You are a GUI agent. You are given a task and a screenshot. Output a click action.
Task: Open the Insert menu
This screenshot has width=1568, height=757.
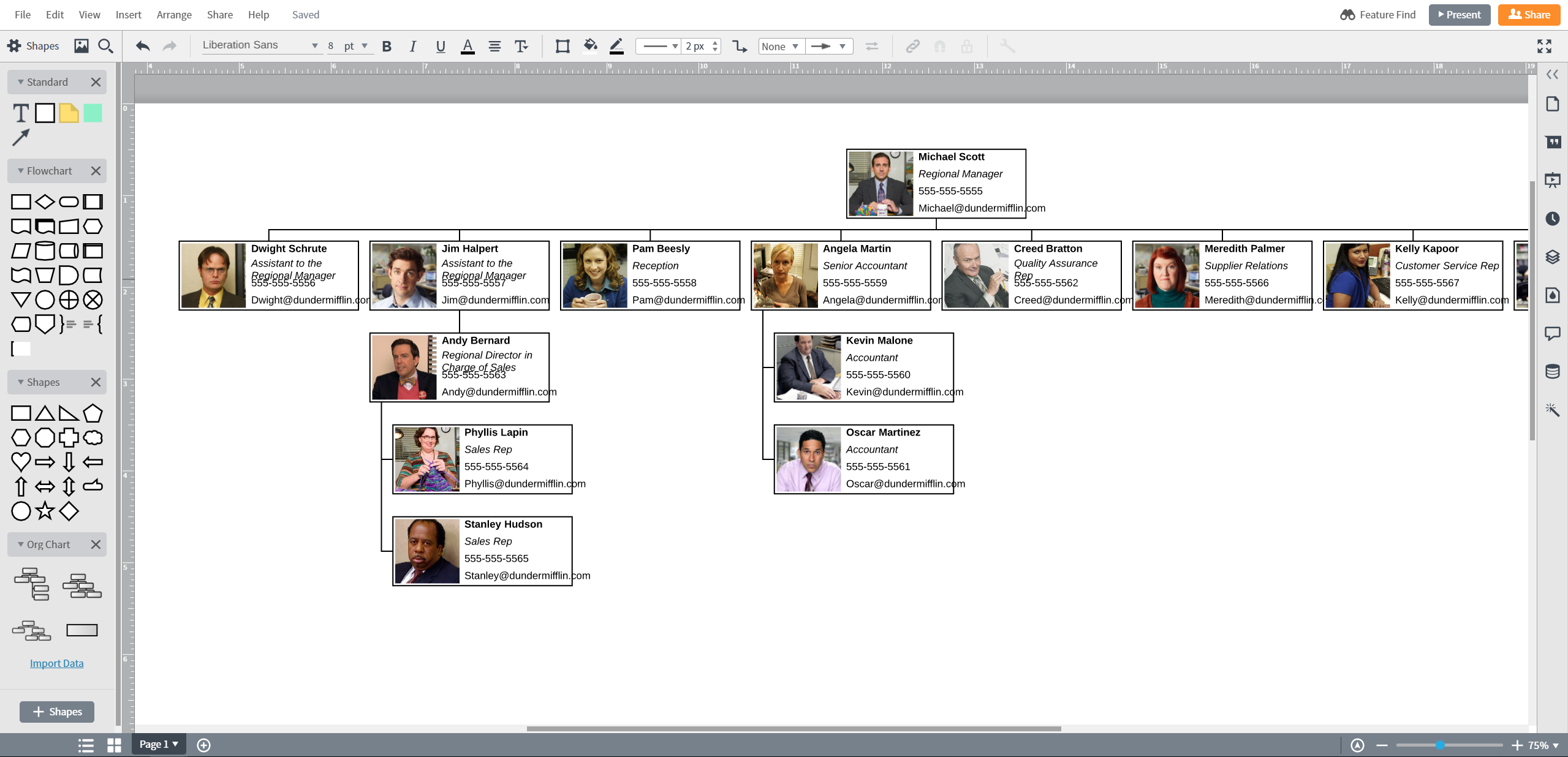pos(128,15)
